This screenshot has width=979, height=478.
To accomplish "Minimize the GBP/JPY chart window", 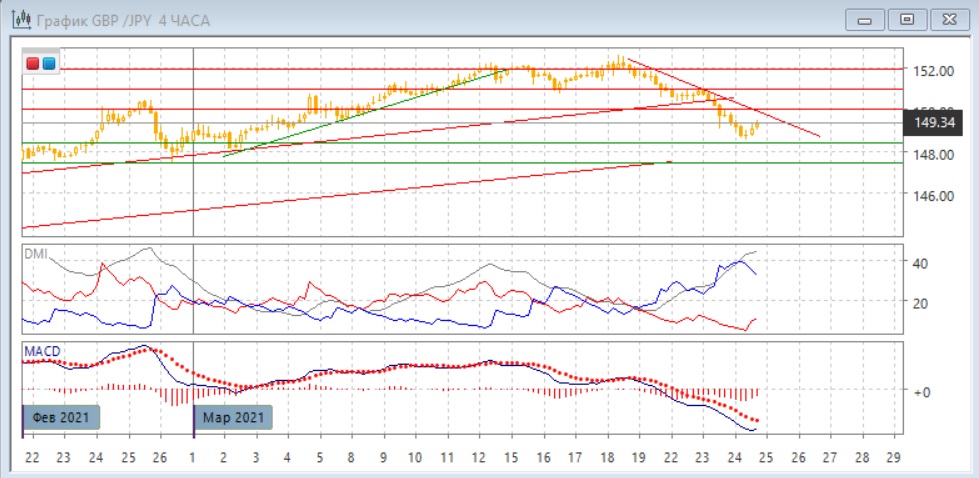I will point(865,19).
